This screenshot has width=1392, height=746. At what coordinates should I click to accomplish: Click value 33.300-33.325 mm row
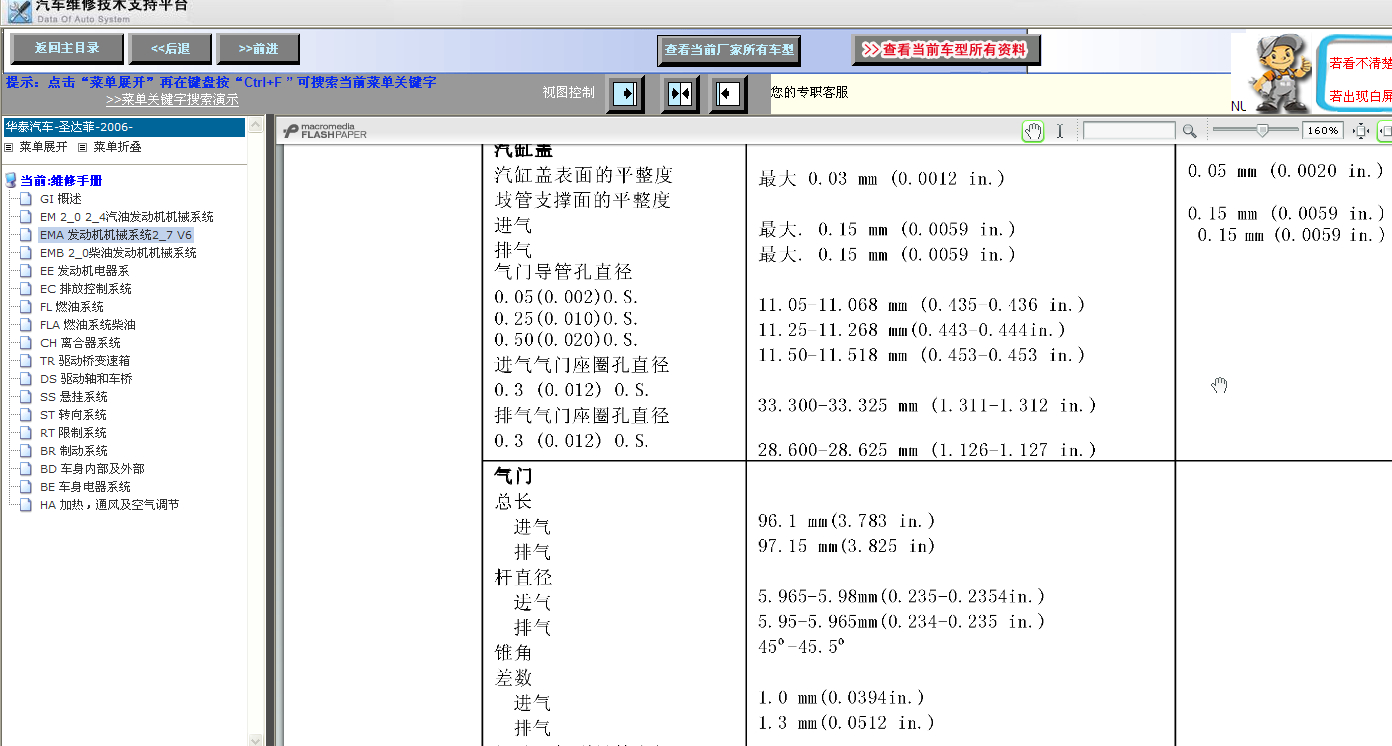pyautogui.click(x=927, y=405)
